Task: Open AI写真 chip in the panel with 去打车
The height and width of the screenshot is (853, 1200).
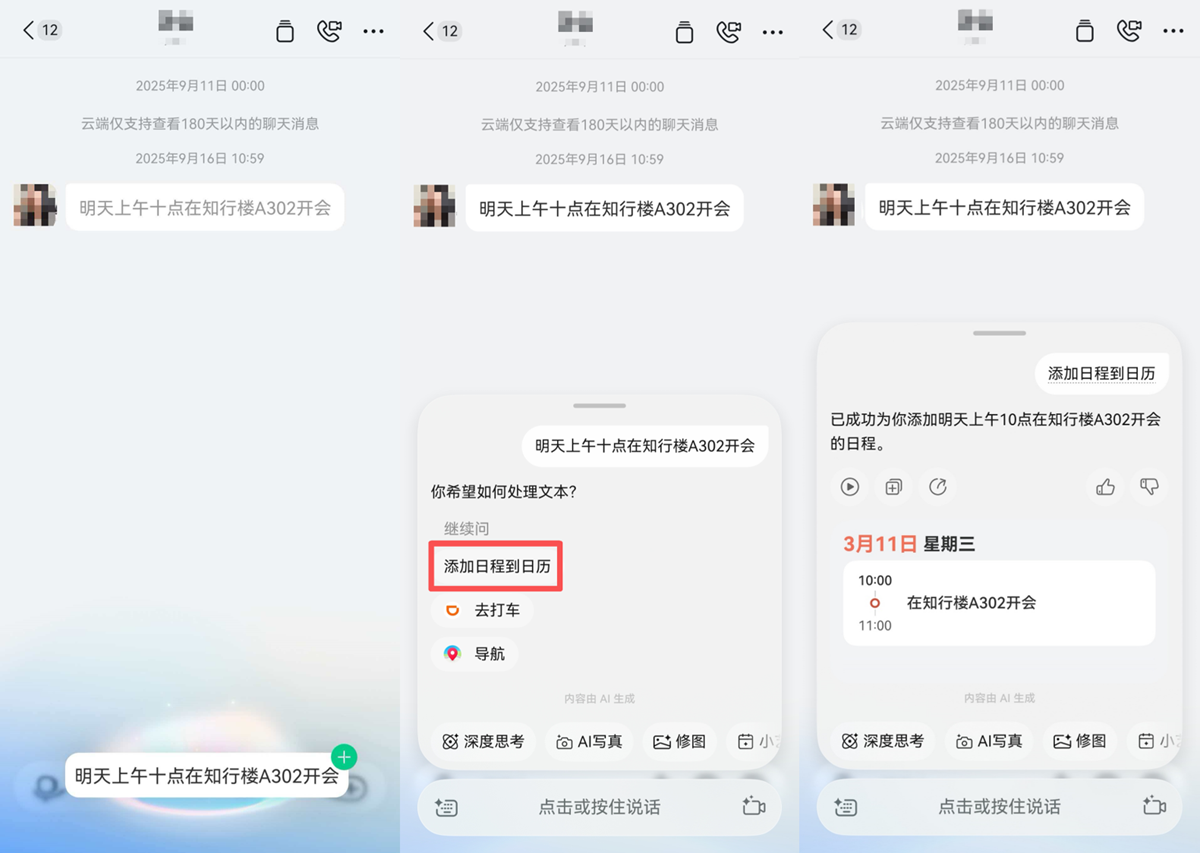Action: click(589, 741)
